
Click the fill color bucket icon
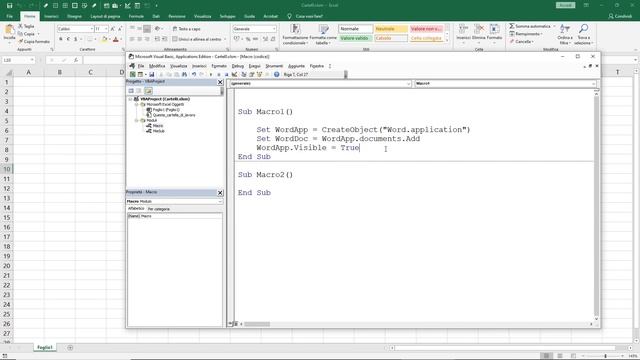[x=104, y=39]
